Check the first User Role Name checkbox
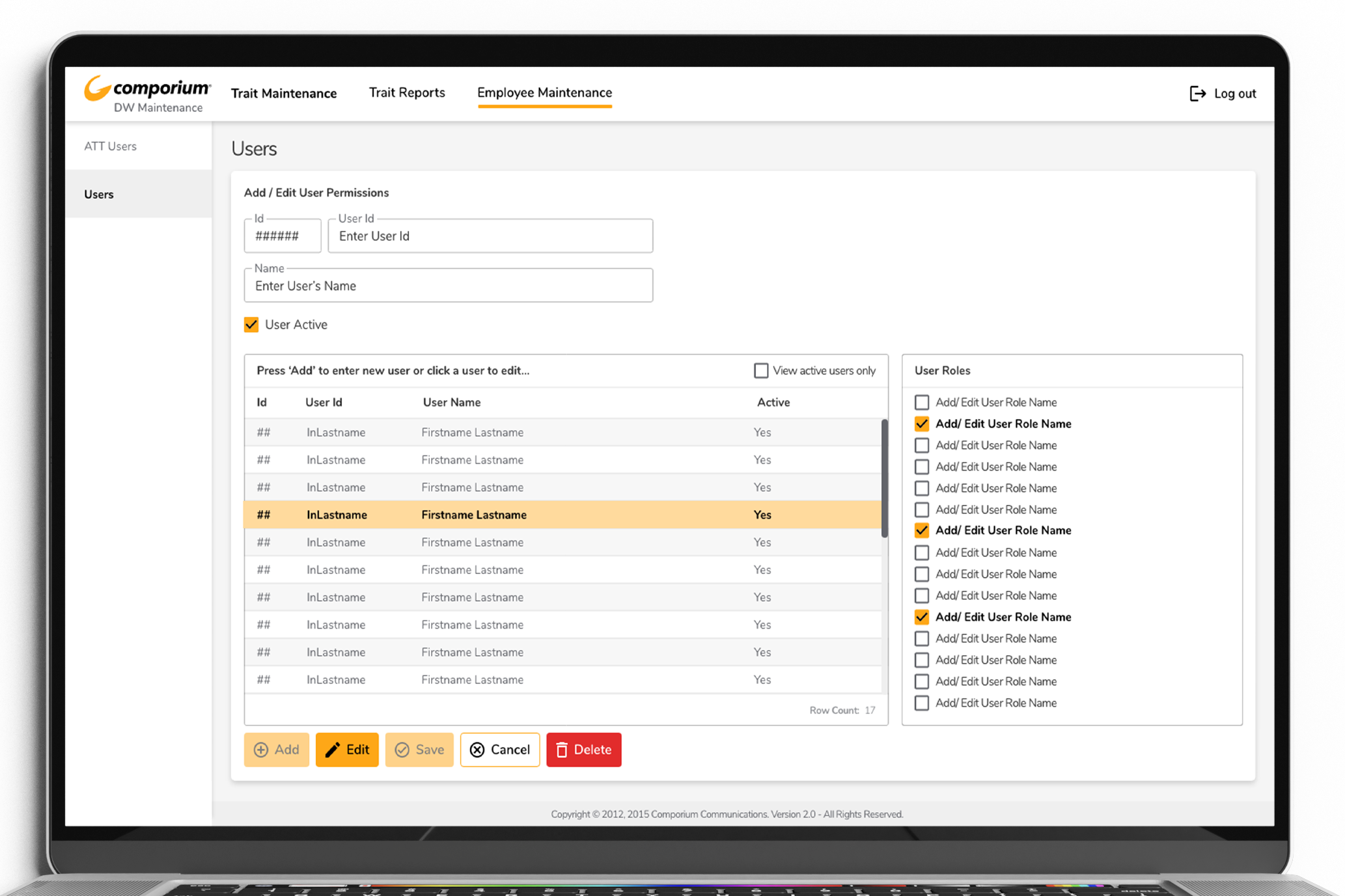1345x896 pixels. [x=921, y=402]
